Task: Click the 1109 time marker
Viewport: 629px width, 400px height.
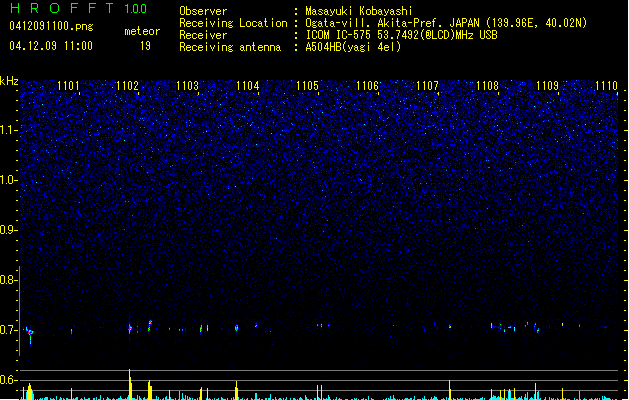Action: tap(547, 85)
